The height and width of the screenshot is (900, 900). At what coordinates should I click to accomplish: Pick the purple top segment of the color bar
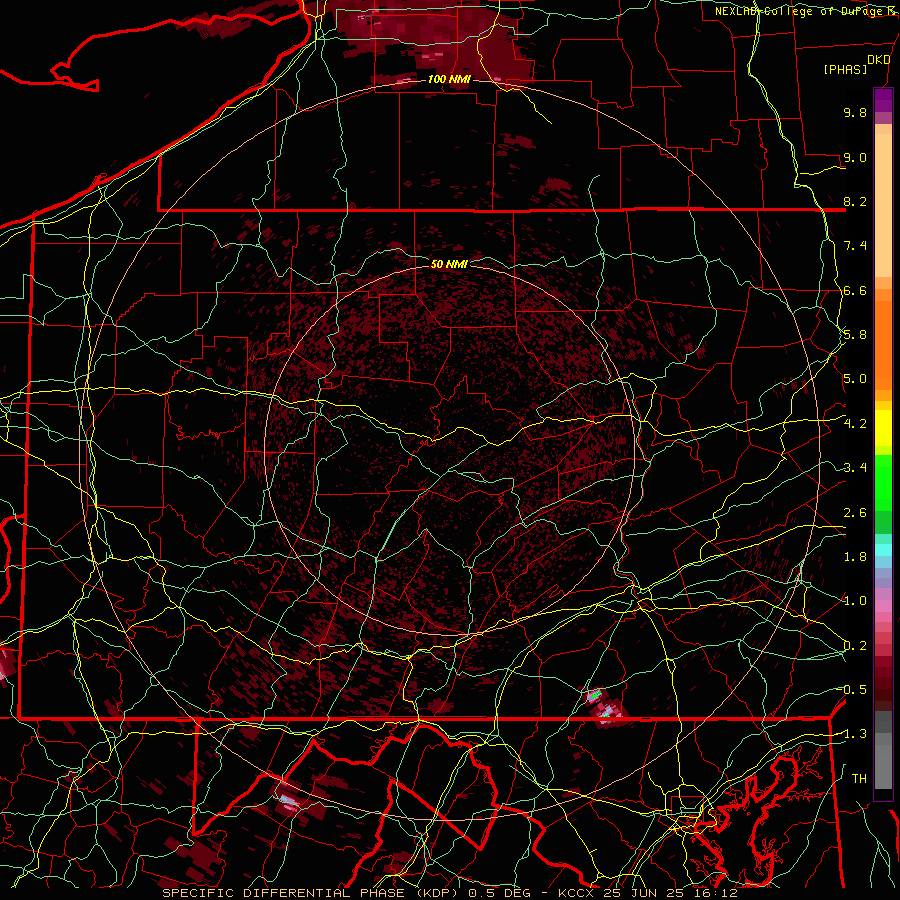click(x=883, y=100)
